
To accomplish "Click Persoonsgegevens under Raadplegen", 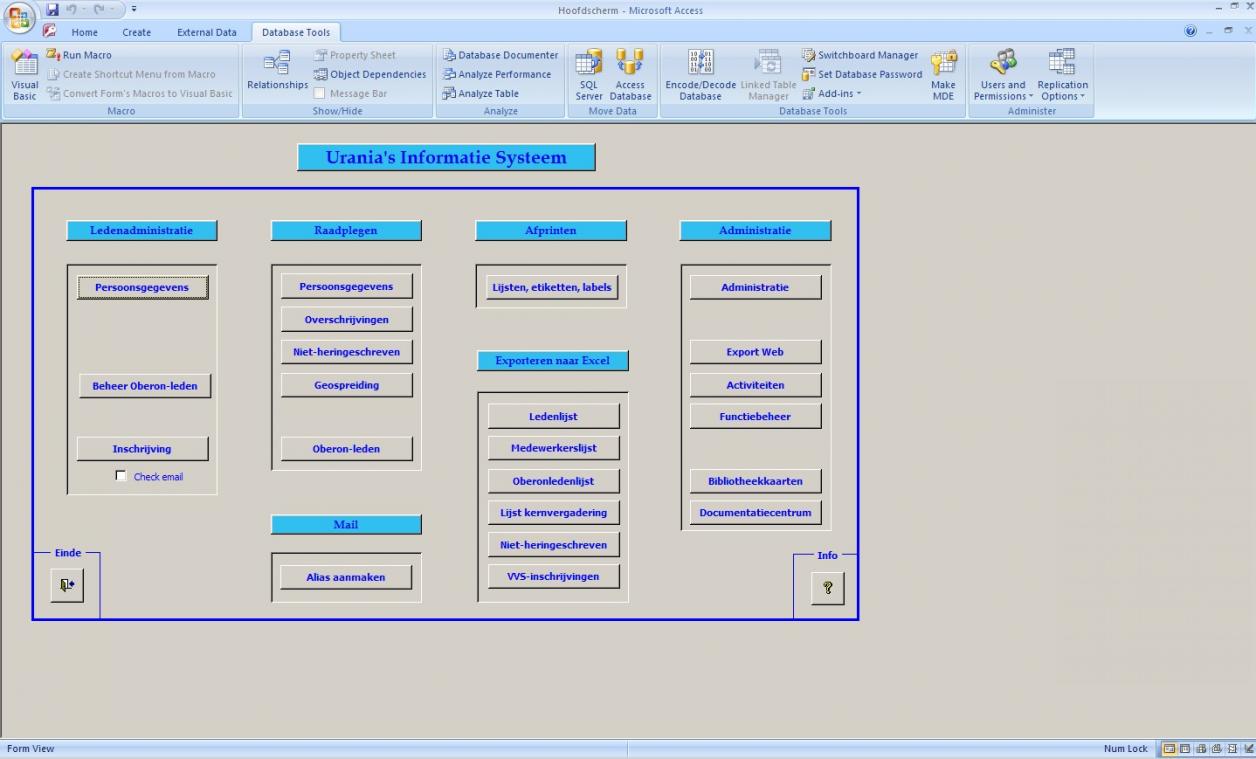I will (346, 286).
